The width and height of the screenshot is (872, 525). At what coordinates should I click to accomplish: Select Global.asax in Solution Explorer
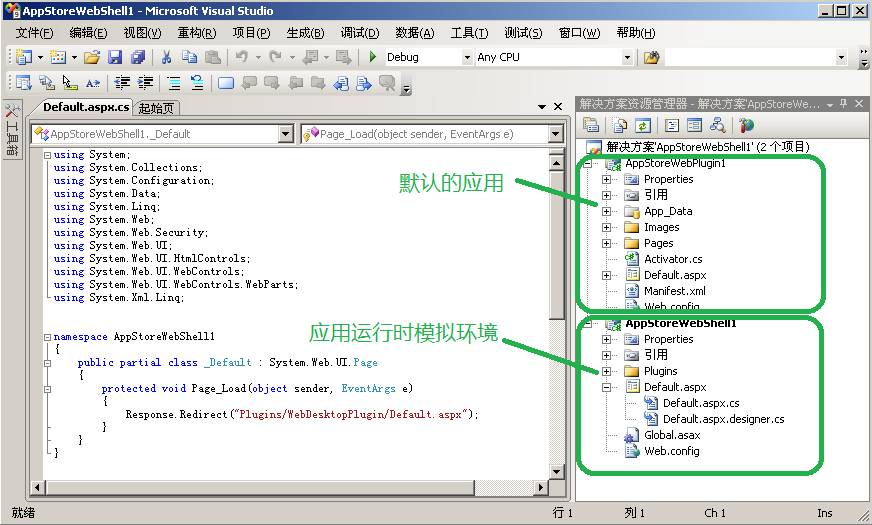pyautogui.click(x=672, y=435)
